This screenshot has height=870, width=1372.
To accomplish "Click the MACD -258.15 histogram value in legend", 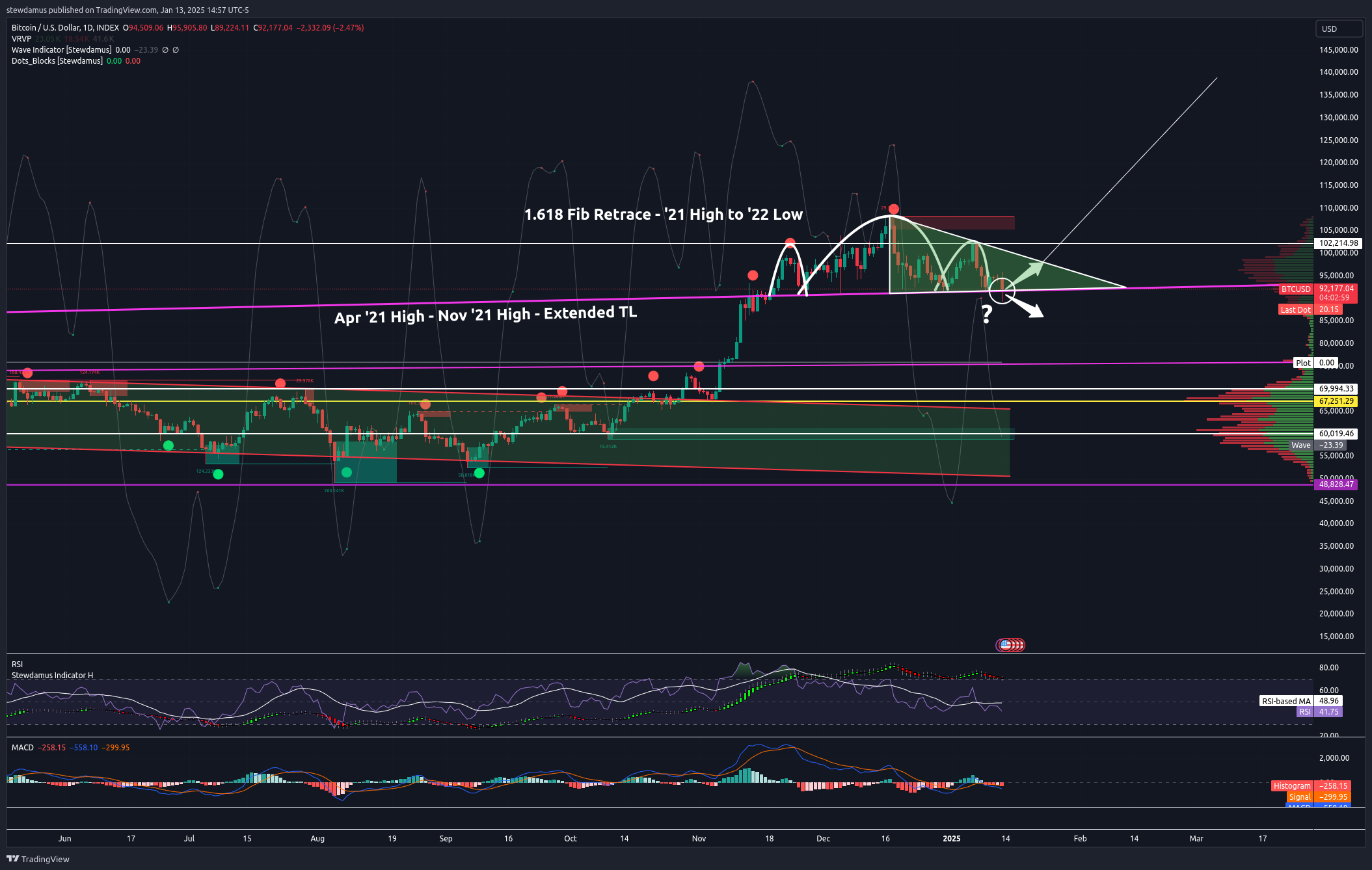I will tap(51, 748).
